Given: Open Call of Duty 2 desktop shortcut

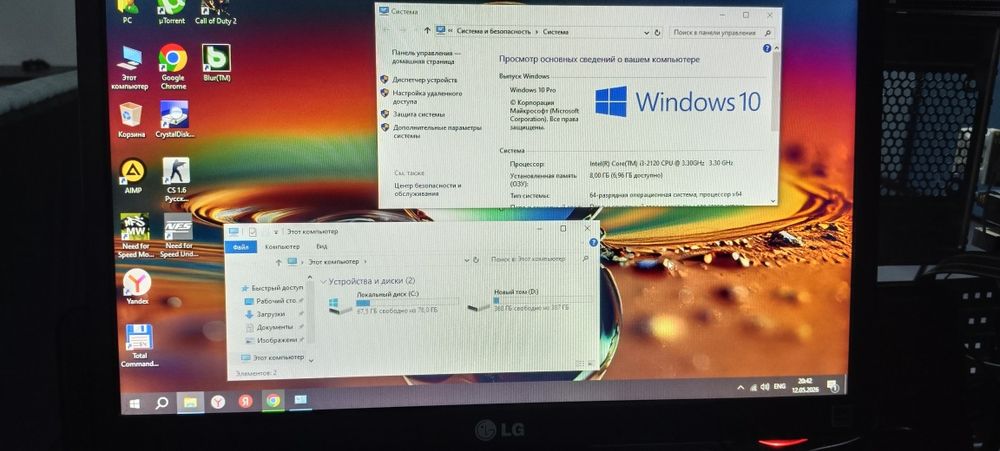Looking at the screenshot, I should pos(215,11).
